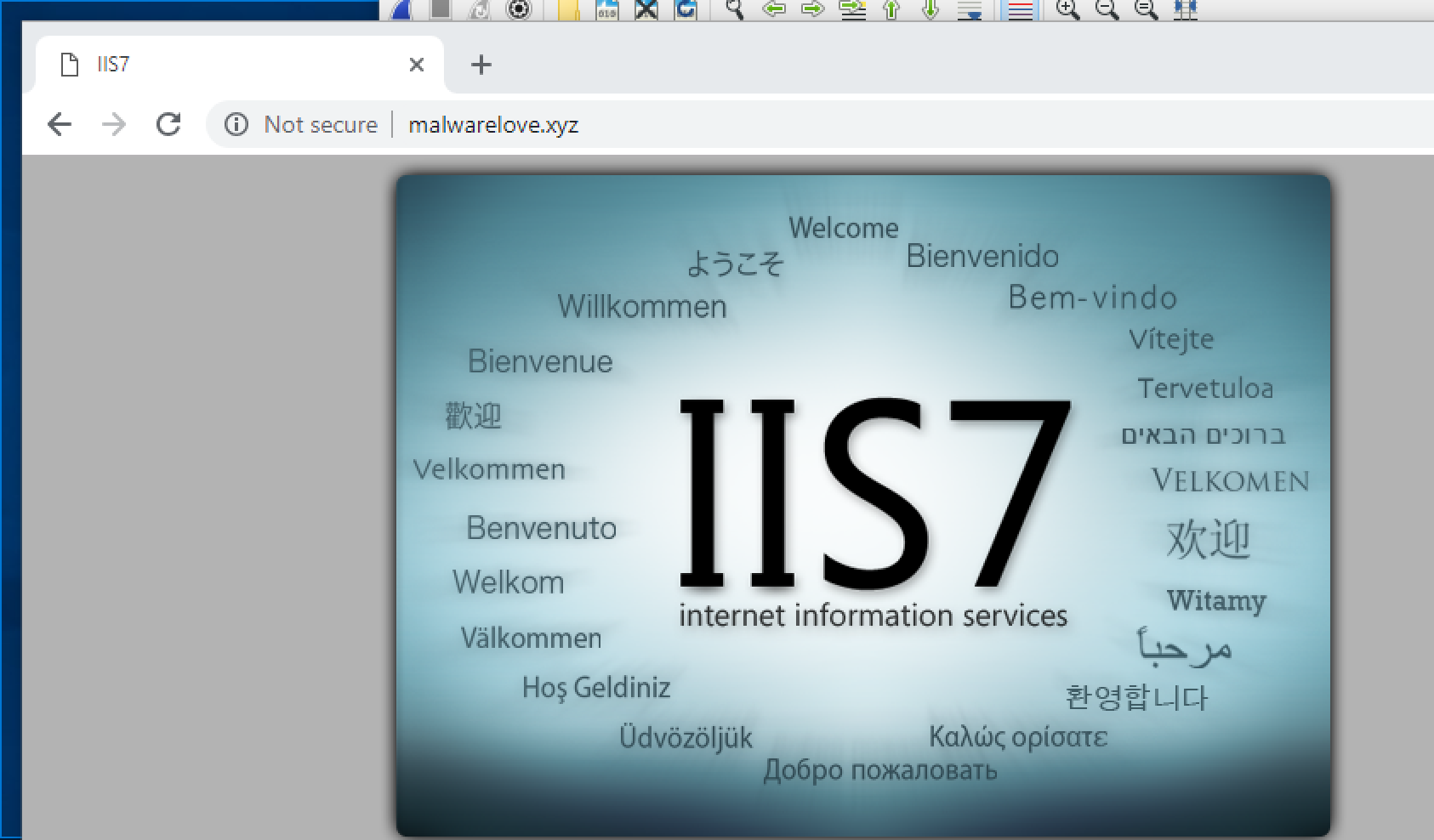Reload the malwarelove.xyz page
This screenshot has height=840, width=1434.
pos(168,124)
